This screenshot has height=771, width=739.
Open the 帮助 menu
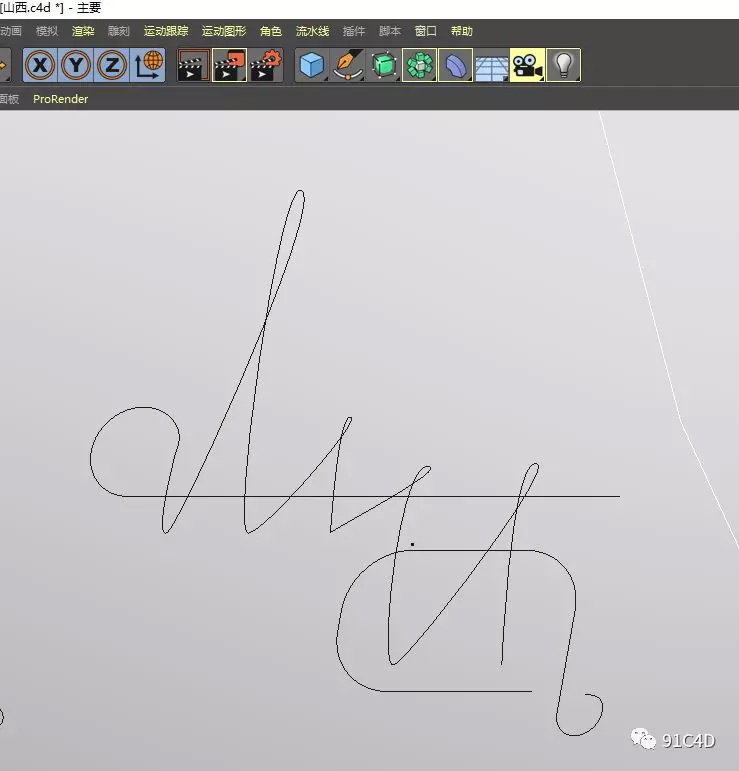462,31
